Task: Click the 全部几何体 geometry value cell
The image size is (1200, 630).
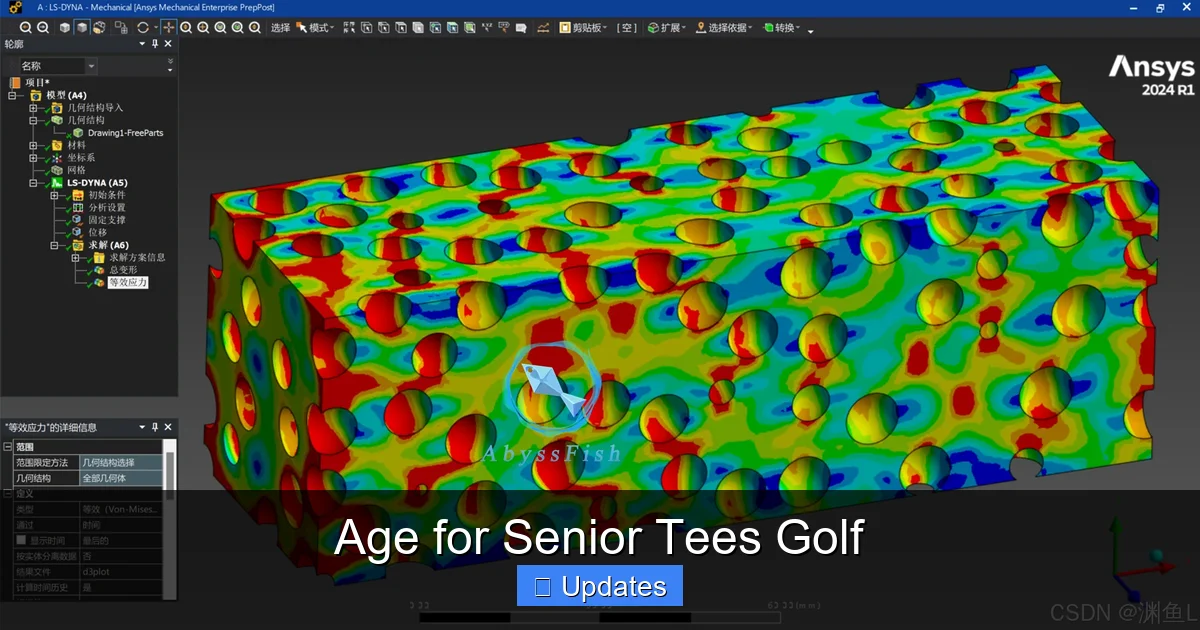Action: pos(120,478)
